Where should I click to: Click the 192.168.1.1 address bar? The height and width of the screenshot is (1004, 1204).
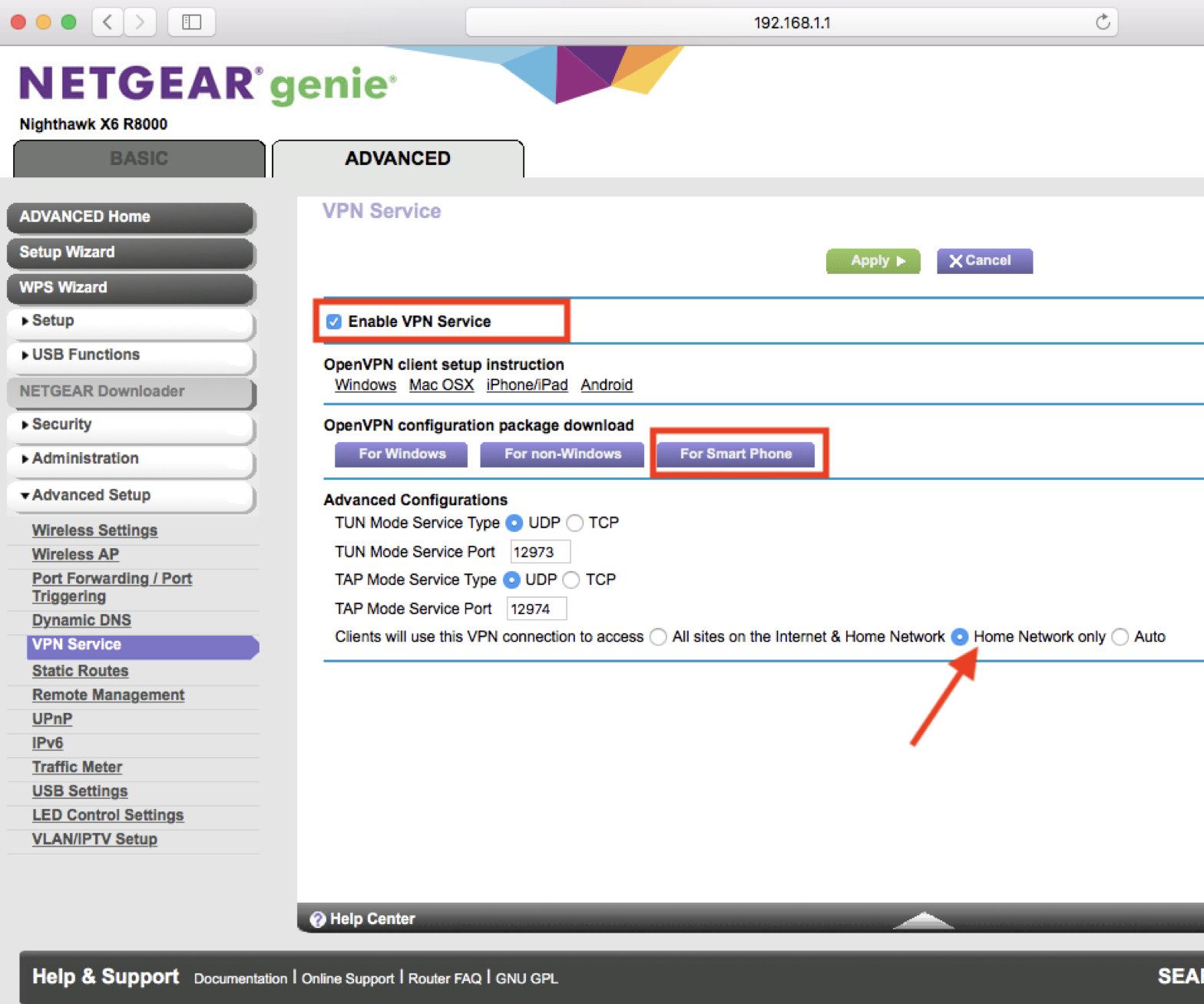pyautogui.click(x=792, y=22)
